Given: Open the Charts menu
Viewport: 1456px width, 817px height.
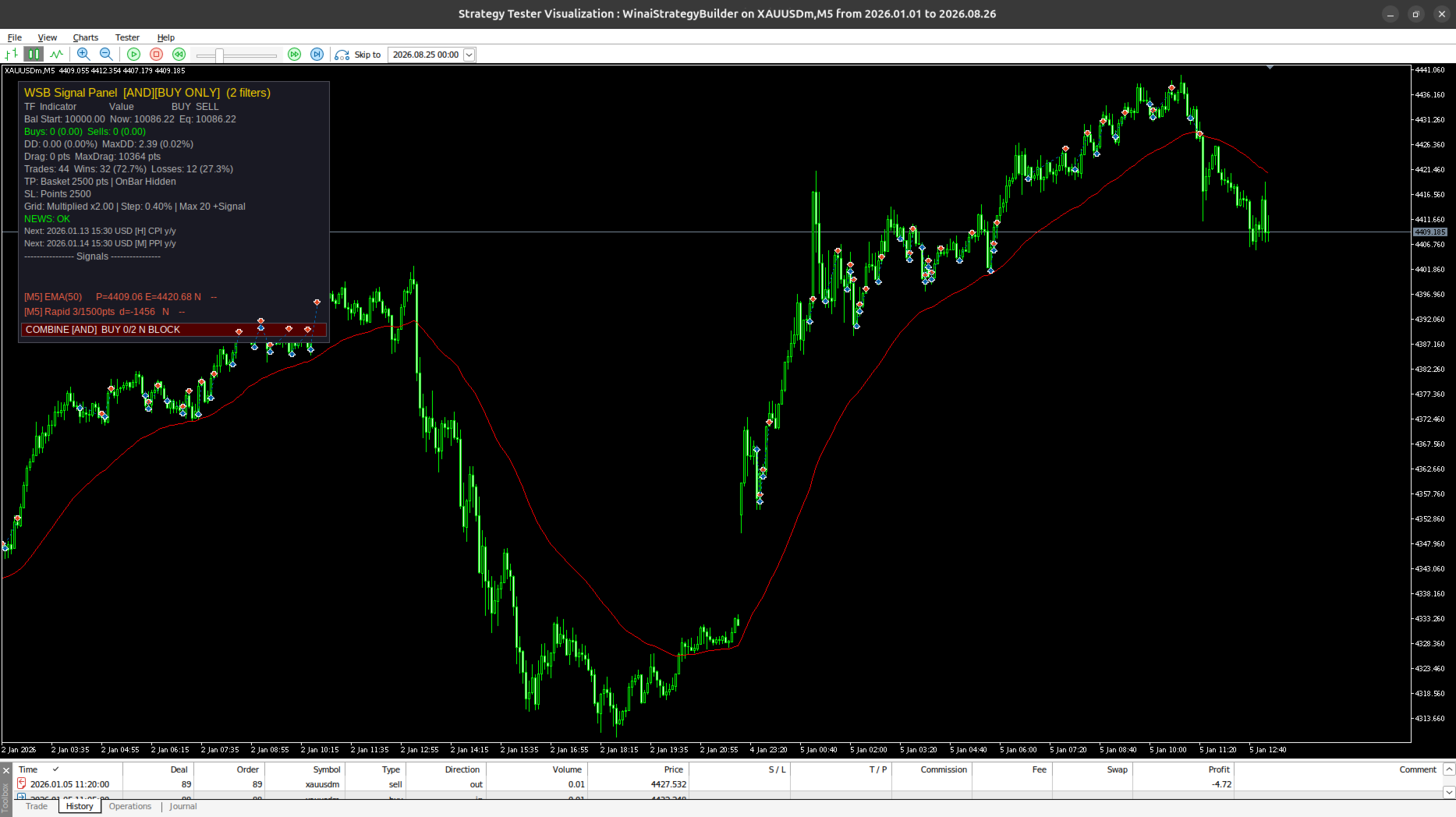Looking at the screenshot, I should pos(86,37).
